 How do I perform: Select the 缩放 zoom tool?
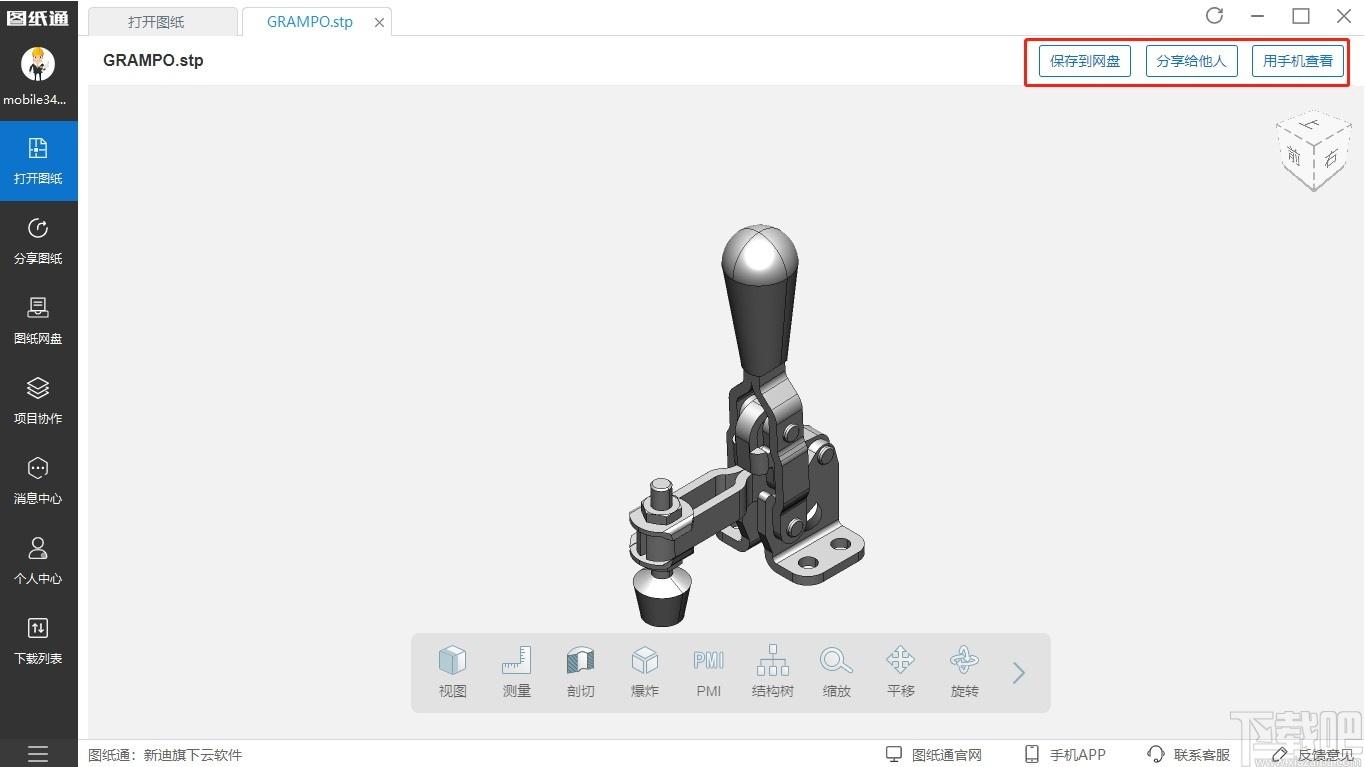point(837,672)
